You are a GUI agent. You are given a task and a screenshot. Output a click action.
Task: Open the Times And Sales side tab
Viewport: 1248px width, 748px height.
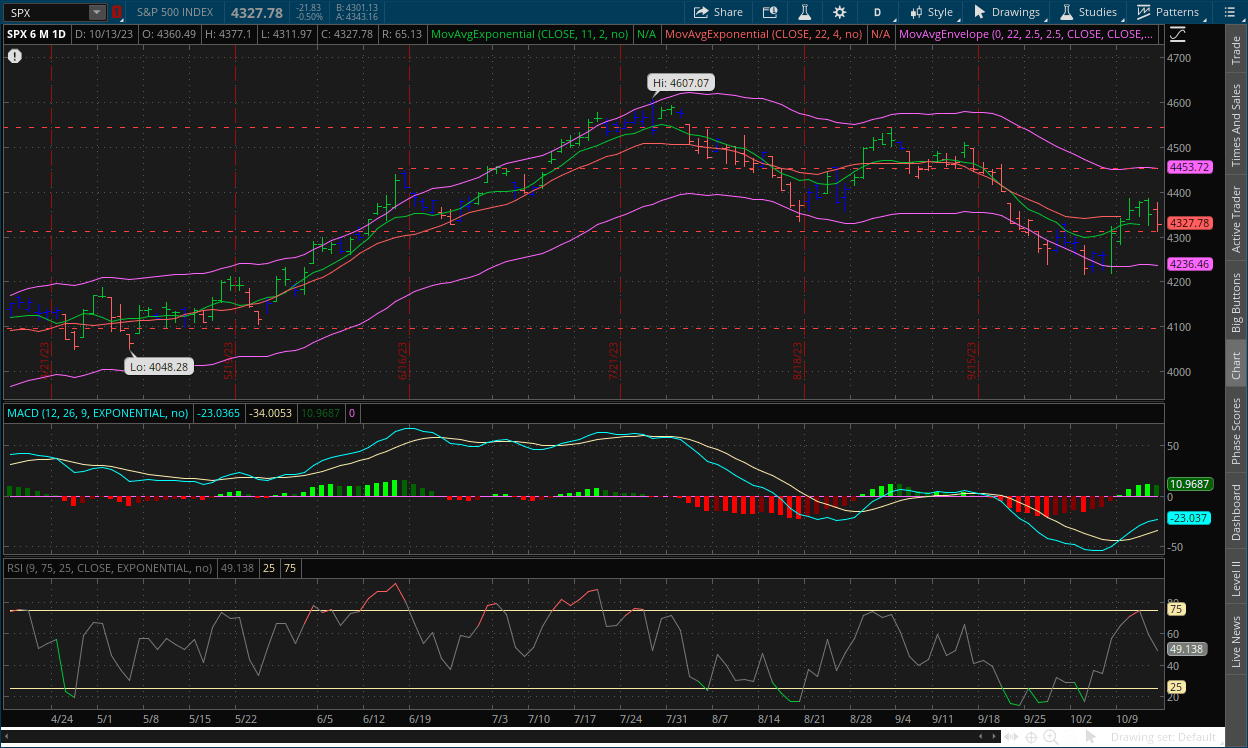1236,125
